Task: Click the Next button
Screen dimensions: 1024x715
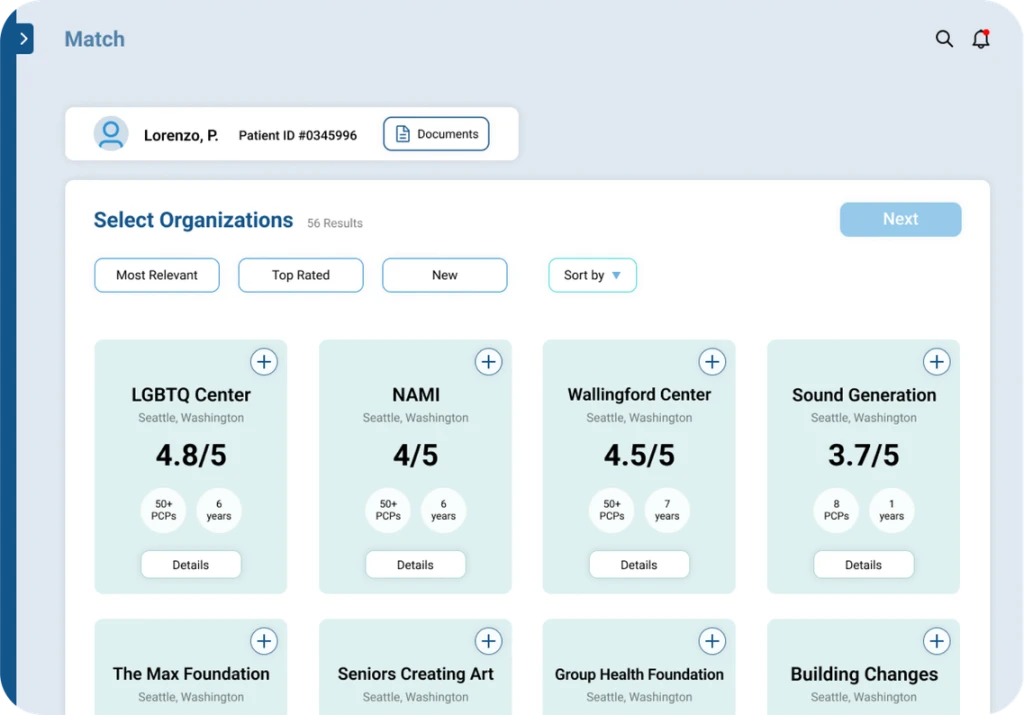Action: click(901, 219)
